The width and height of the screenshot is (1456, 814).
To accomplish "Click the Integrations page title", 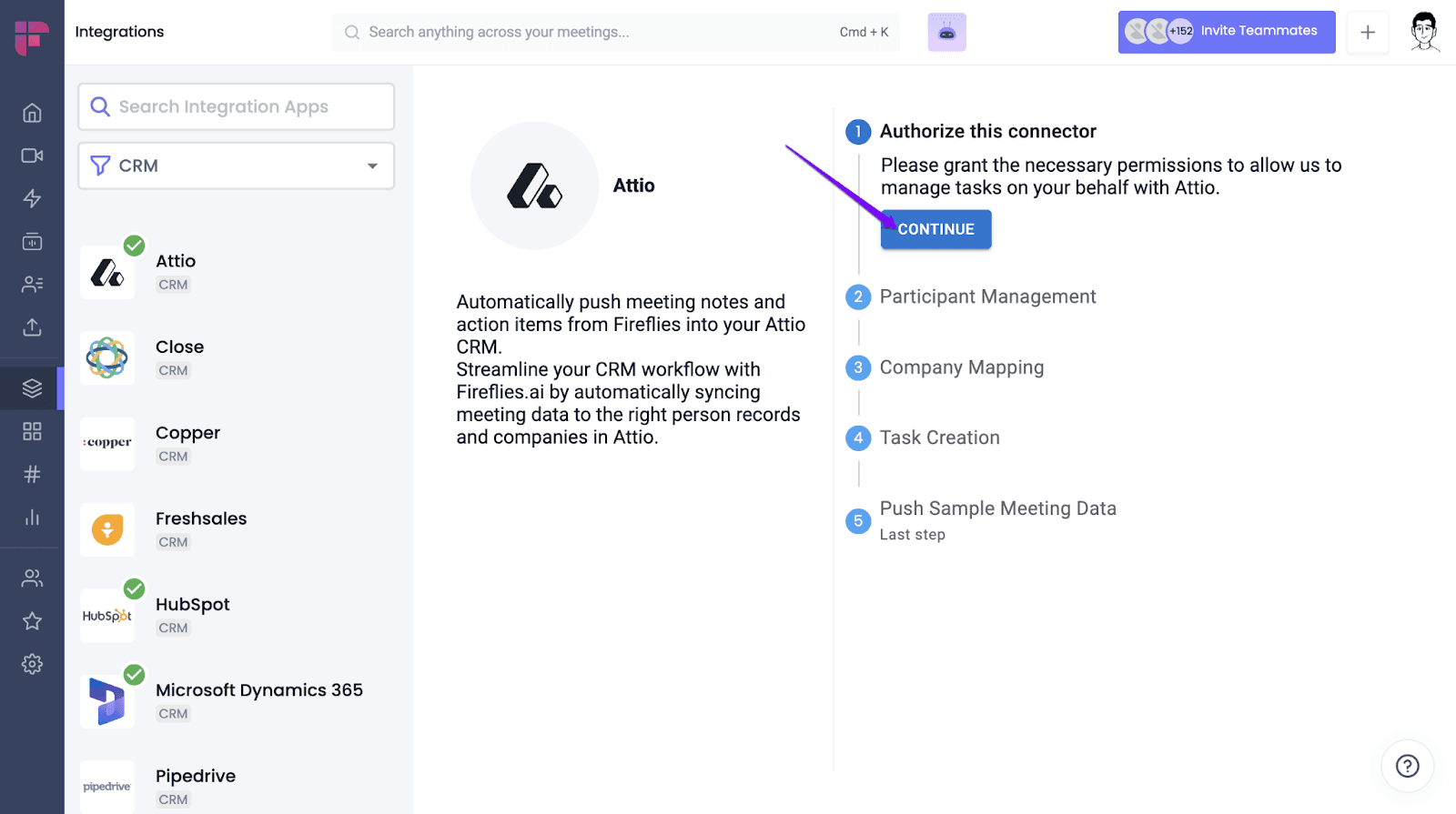I will coord(119,32).
